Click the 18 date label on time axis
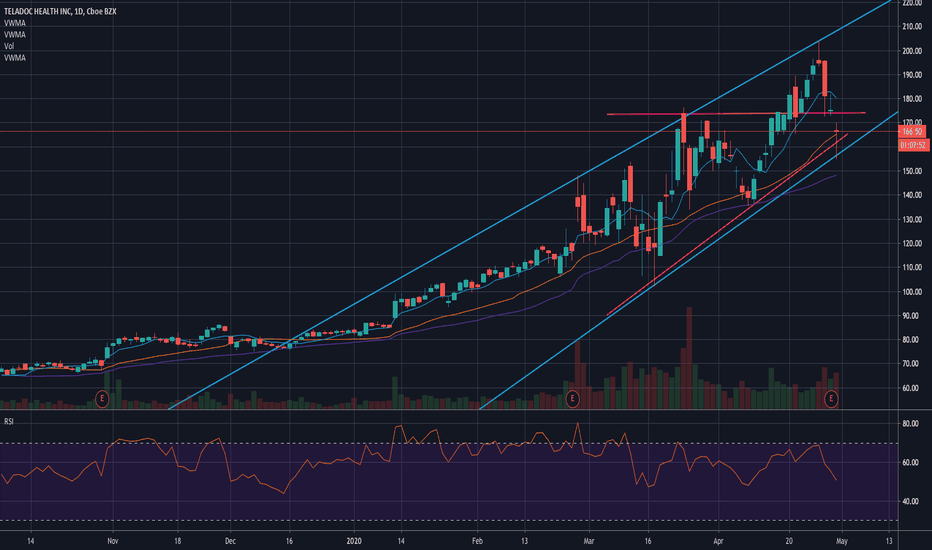Screen dimensions: 932x550 pyautogui.click(x=178, y=541)
